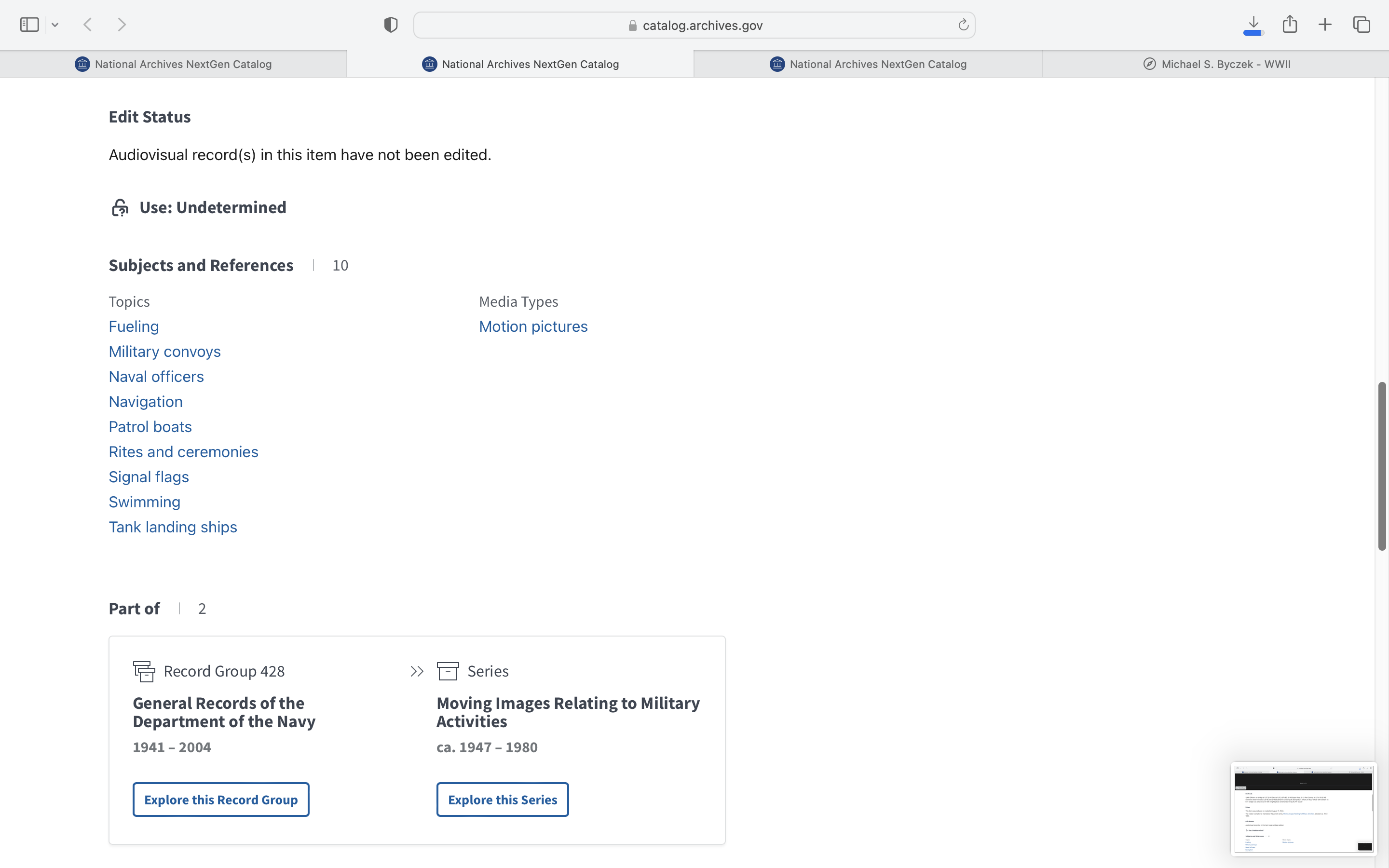Show the tab overview icon

1362,25
